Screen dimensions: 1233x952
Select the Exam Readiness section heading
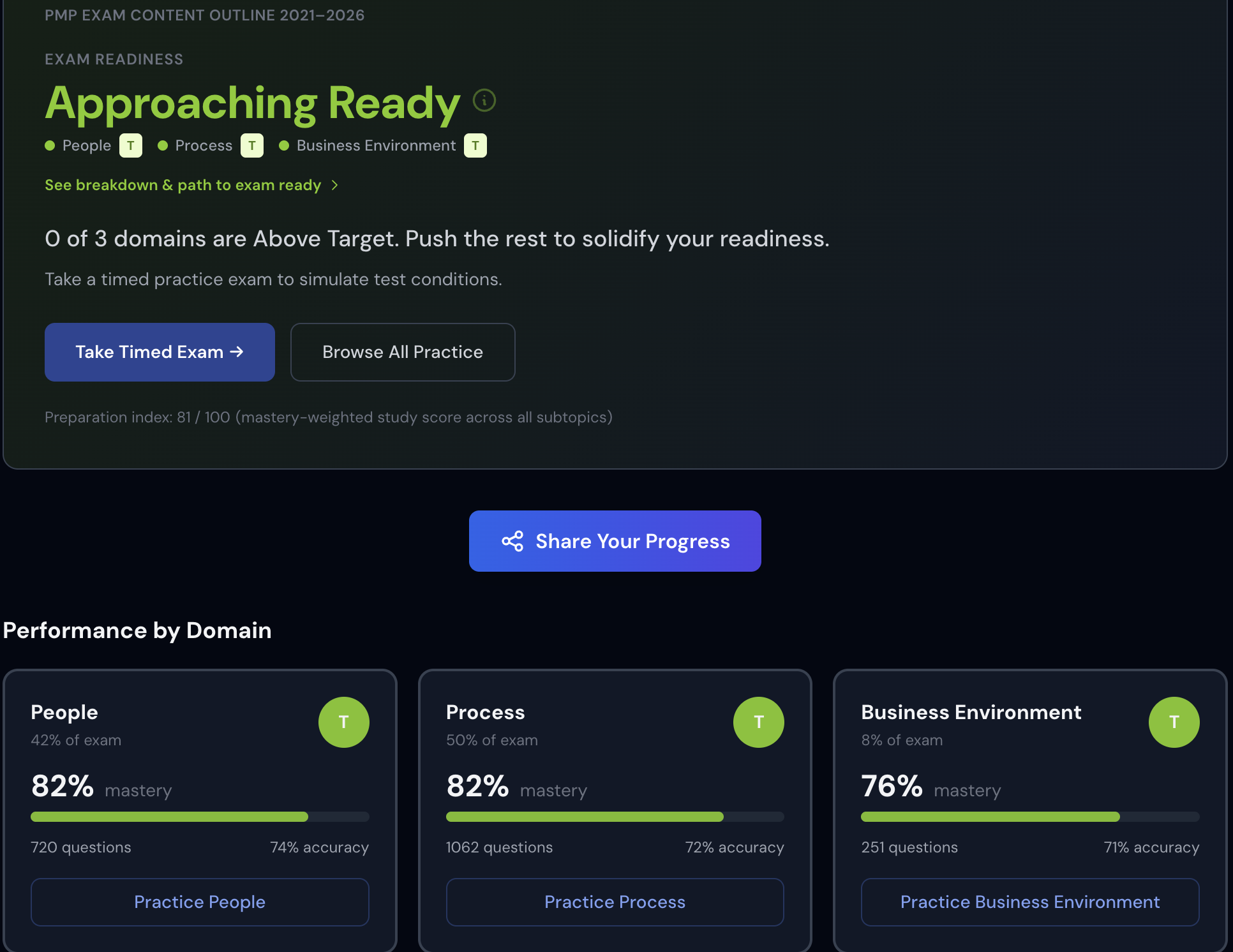tap(114, 59)
